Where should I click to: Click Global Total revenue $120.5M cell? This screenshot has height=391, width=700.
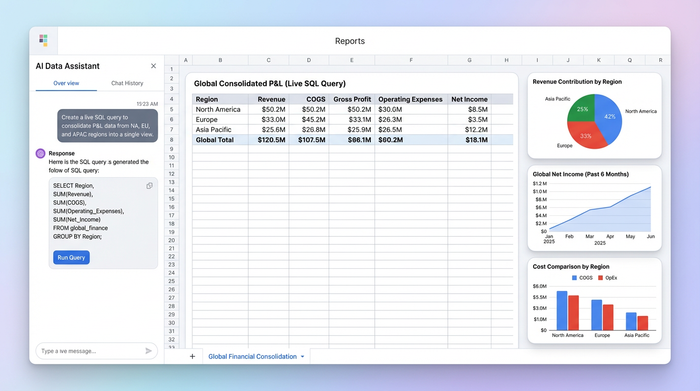pyautogui.click(x=269, y=140)
